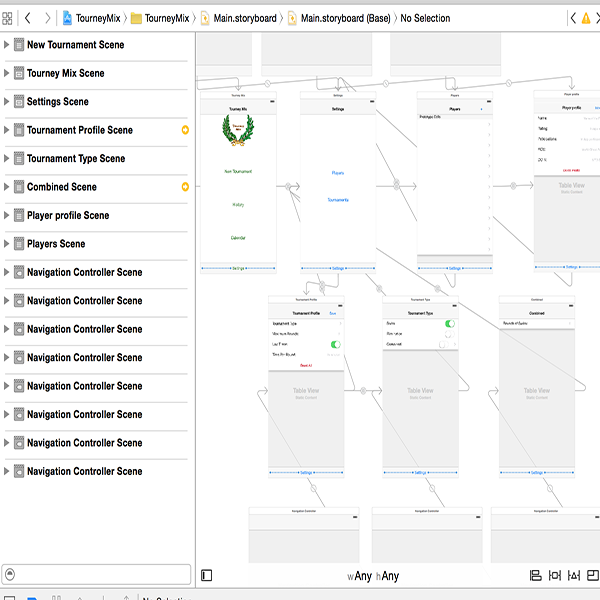The height and width of the screenshot is (600, 600).
Task: Open the Main.storyboard breadcrumb
Action: 239,18
